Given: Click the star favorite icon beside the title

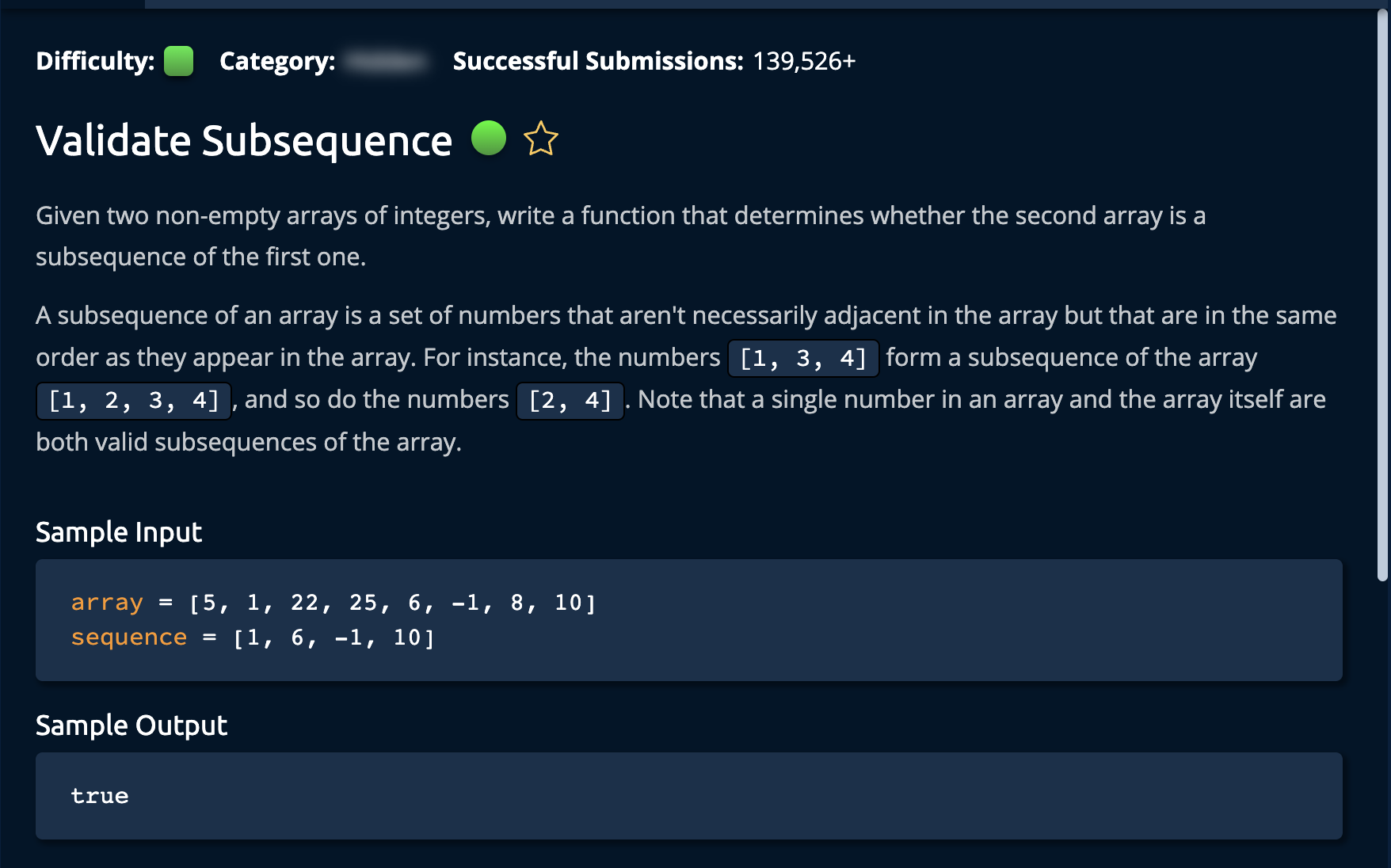Looking at the screenshot, I should (541, 139).
